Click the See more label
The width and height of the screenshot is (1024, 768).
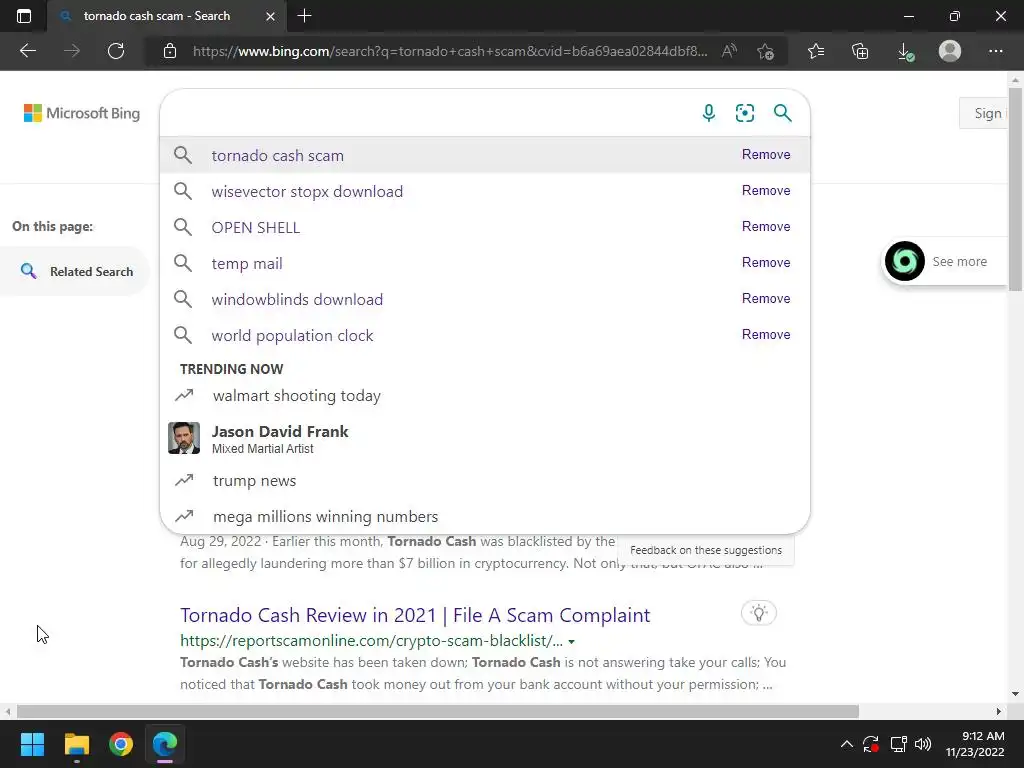coord(959,261)
